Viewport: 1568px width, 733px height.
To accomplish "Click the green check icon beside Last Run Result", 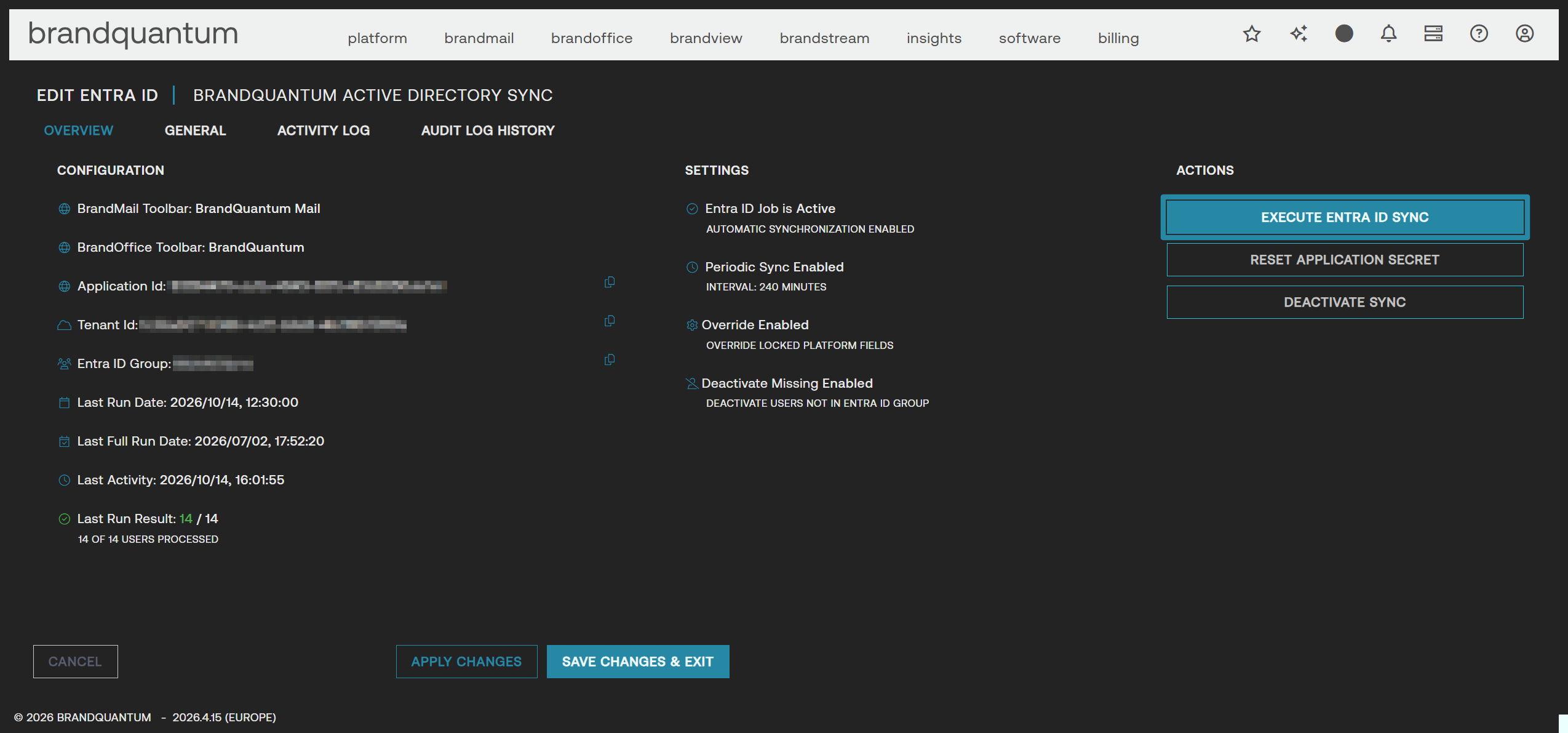I will 64,519.
